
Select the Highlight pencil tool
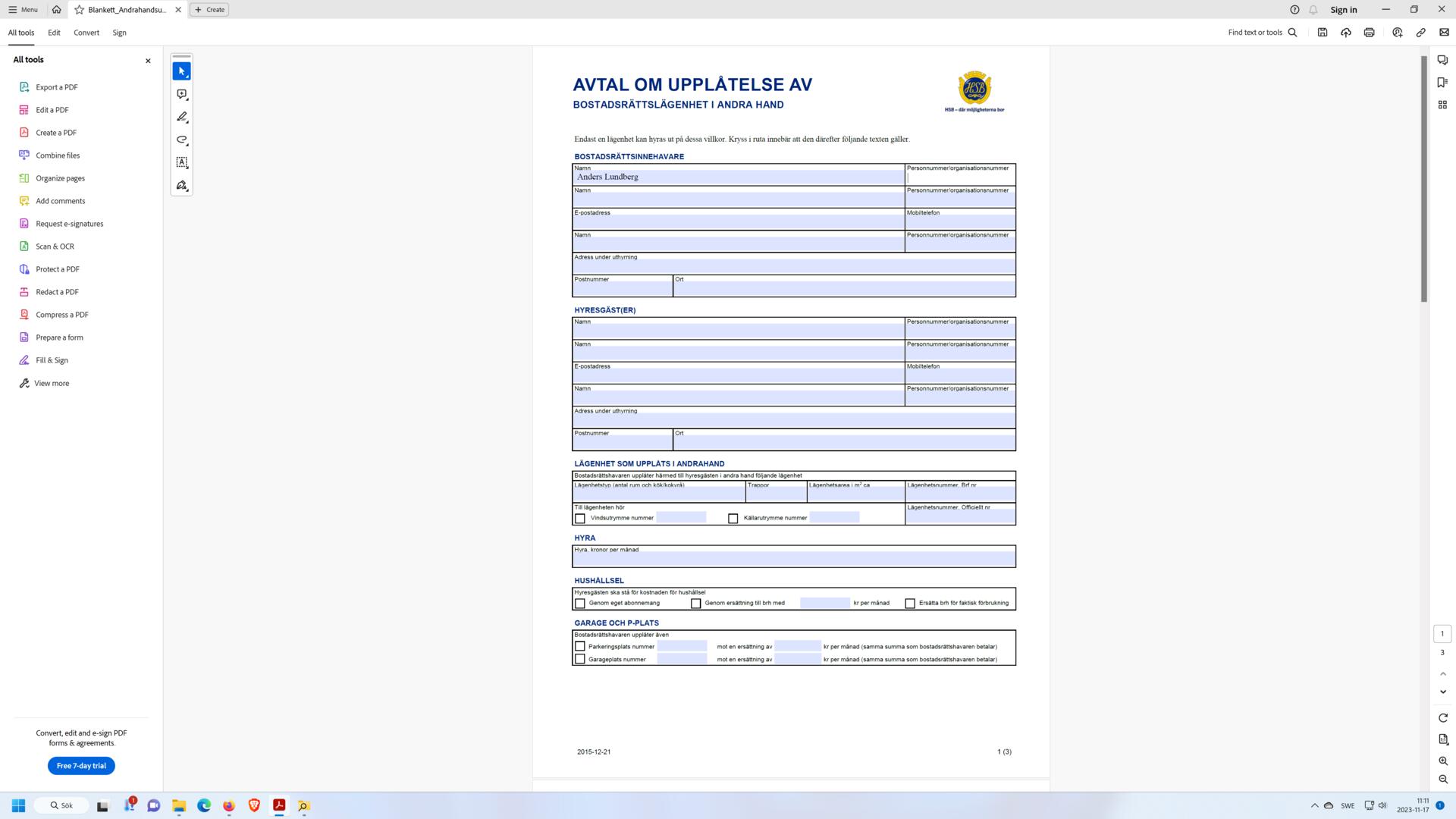pyautogui.click(x=181, y=117)
